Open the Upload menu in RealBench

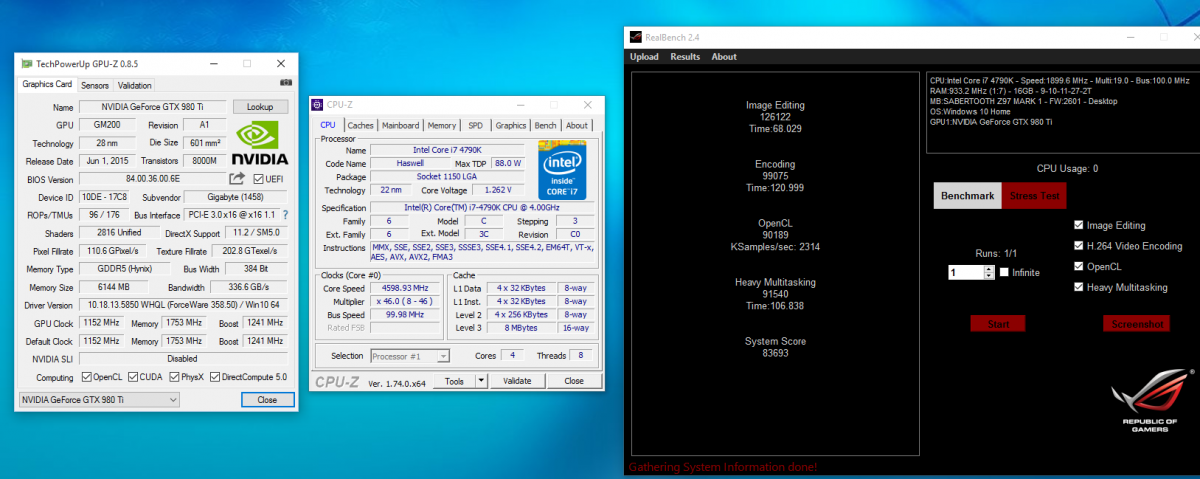644,57
